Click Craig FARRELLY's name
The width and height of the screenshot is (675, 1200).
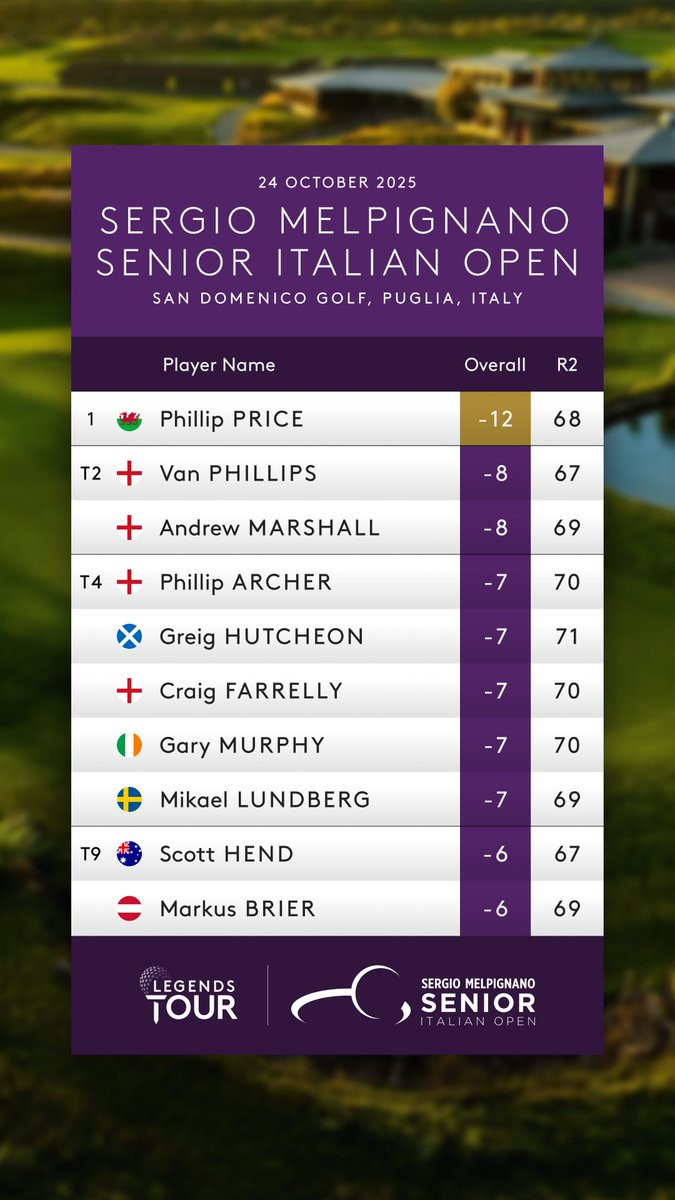(x=251, y=691)
